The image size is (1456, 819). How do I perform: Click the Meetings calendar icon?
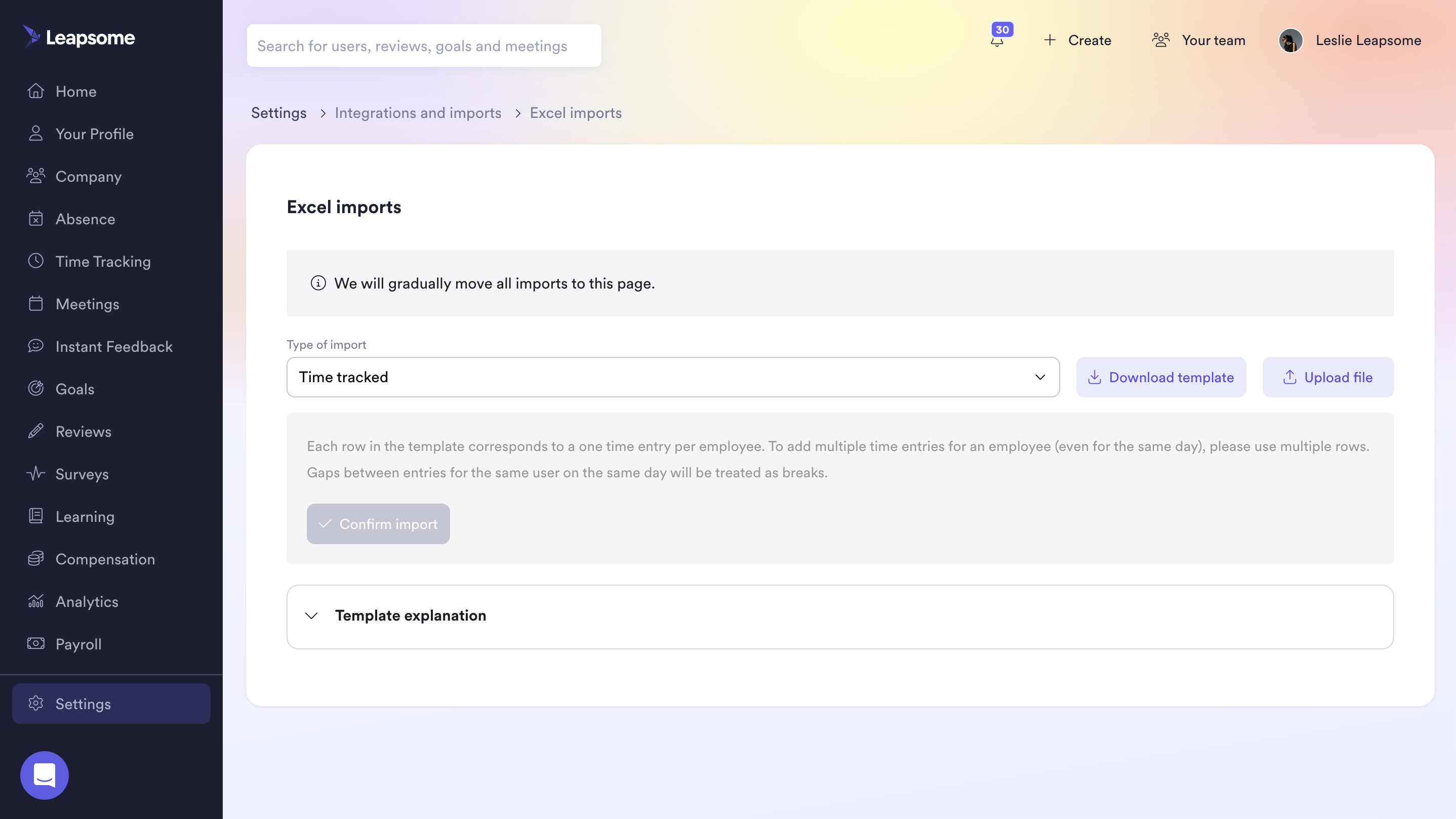click(x=35, y=304)
